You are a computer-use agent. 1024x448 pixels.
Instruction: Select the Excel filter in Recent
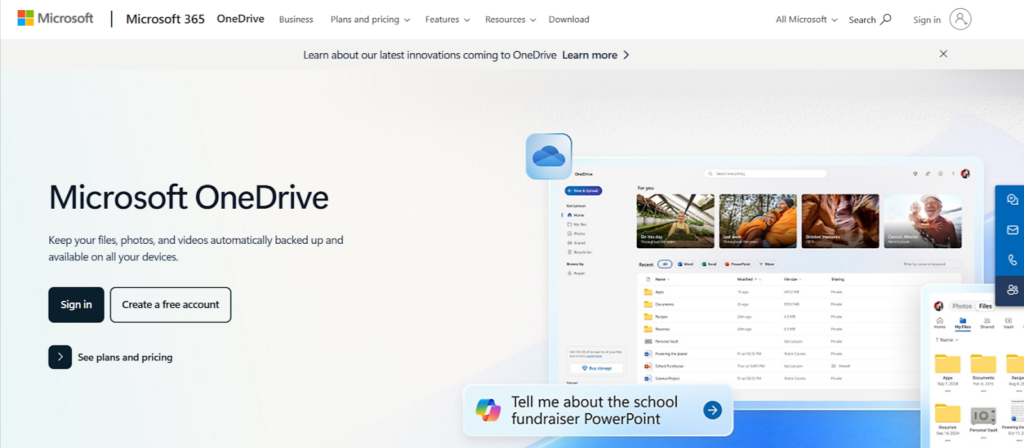coord(709,264)
